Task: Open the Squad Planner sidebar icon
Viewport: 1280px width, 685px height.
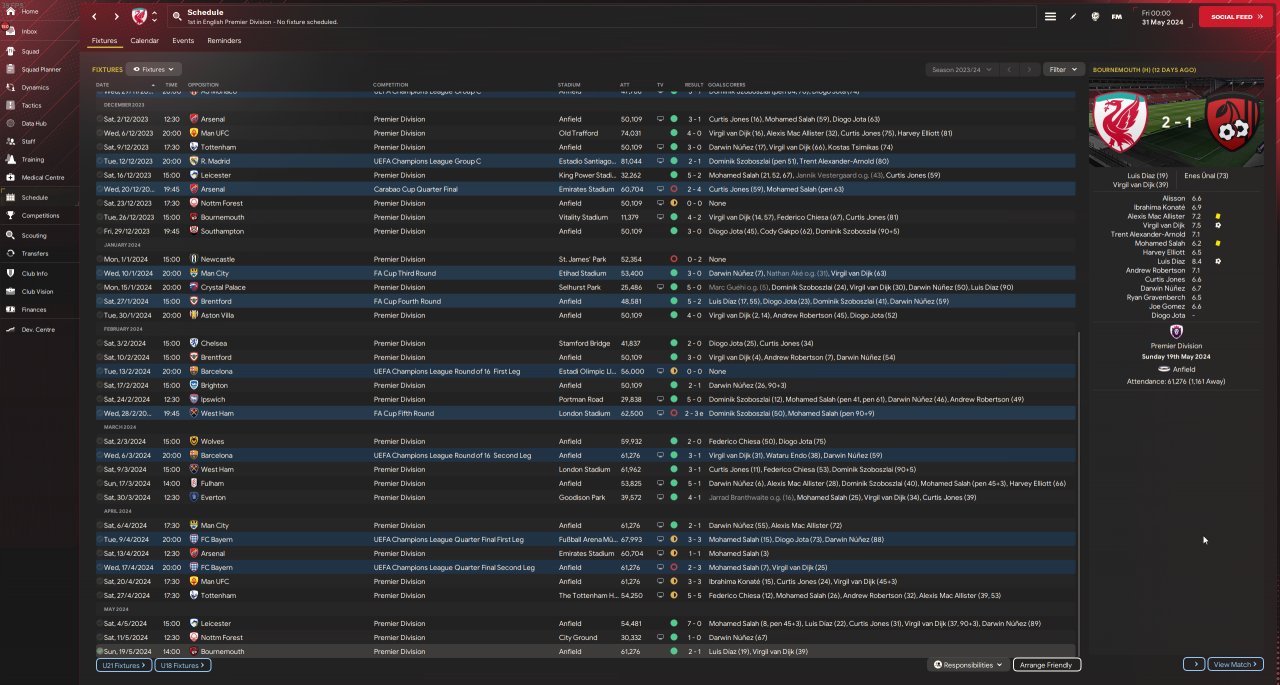Action: coord(9,70)
